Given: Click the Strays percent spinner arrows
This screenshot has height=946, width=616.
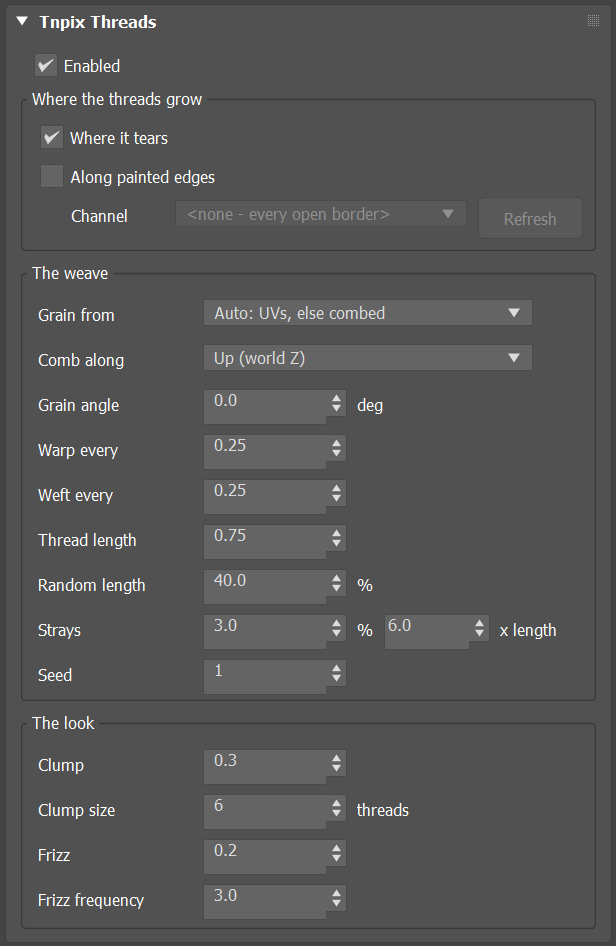Looking at the screenshot, I should pos(337,628).
